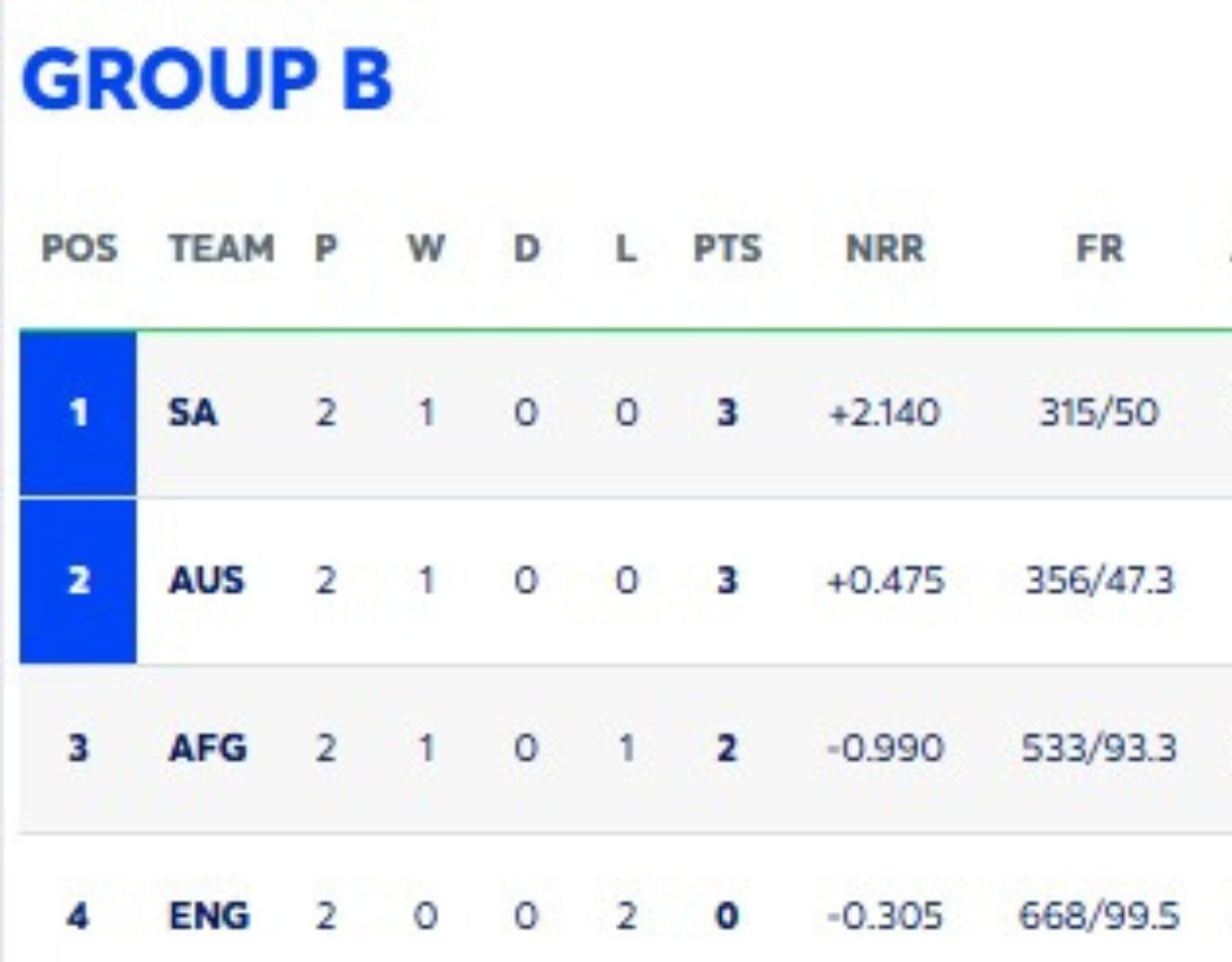The width and height of the screenshot is (1232, 962).
Task: Click the L (losses) column header
Action: click(626, 249)
